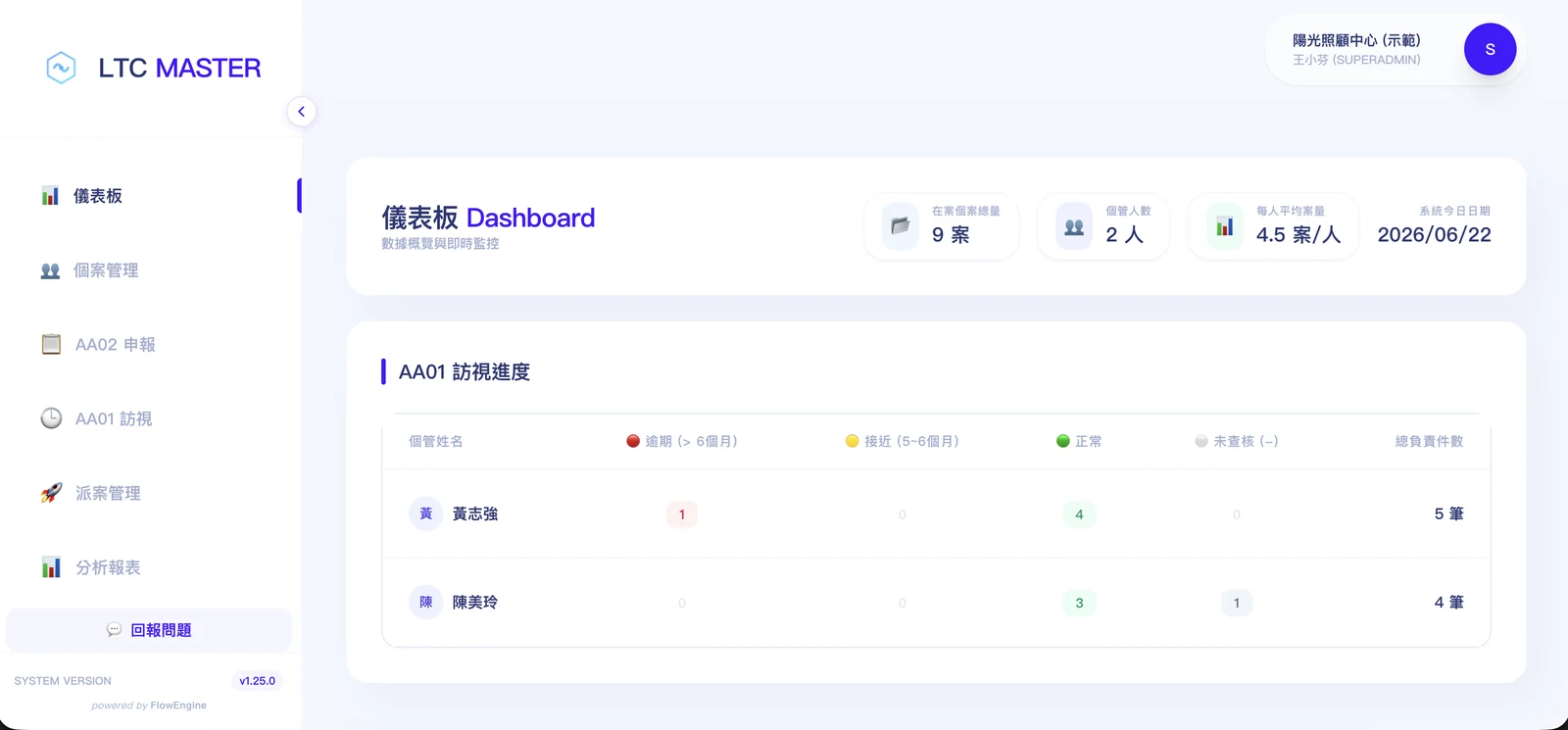Viewport: 1568px width, 730px height.
Task: Click the 4.5 案/人 average value
Action: tap(1298, 235)
